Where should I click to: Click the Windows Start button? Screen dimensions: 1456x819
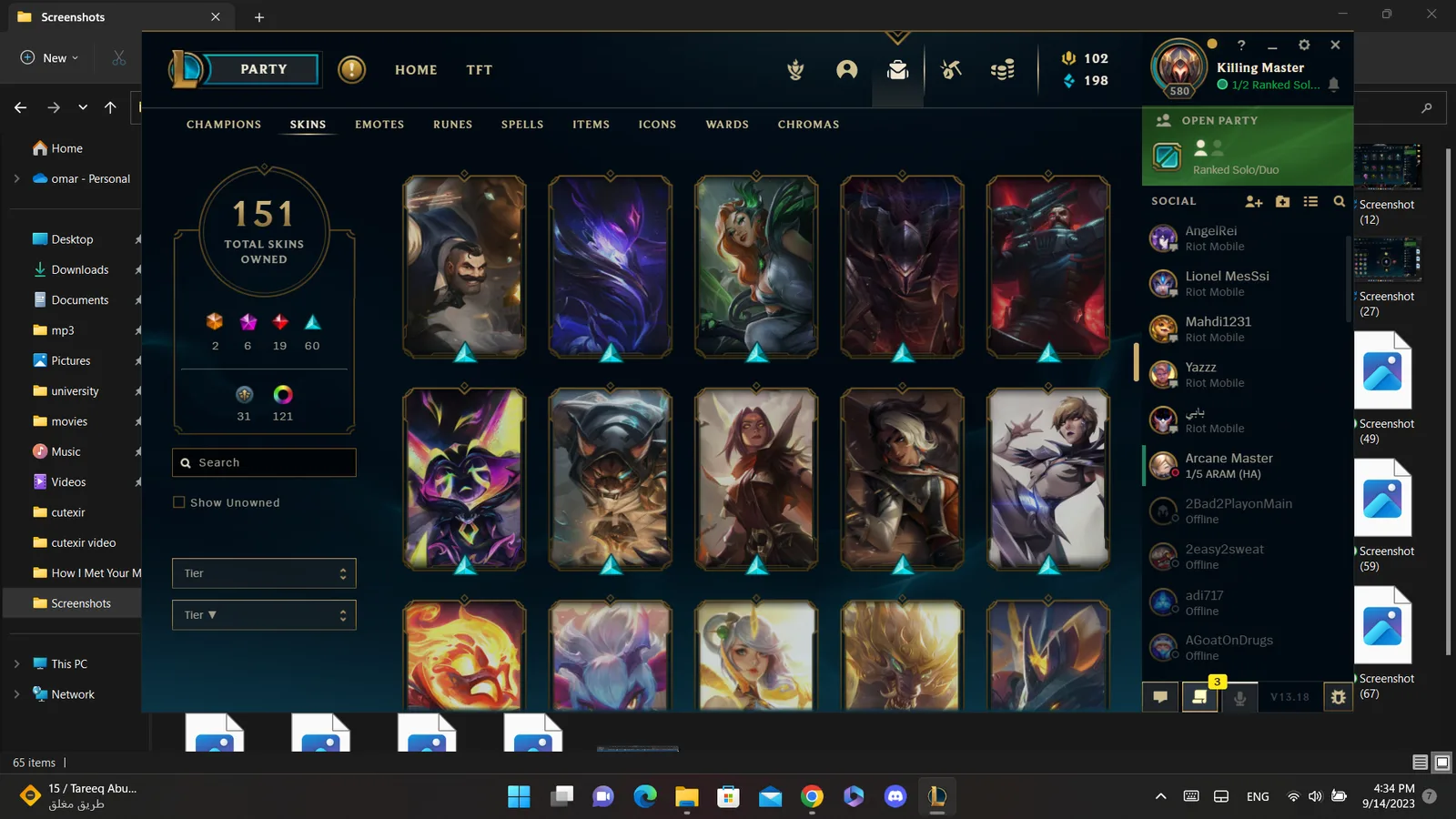pyautogui.click(x=519, y=796)
